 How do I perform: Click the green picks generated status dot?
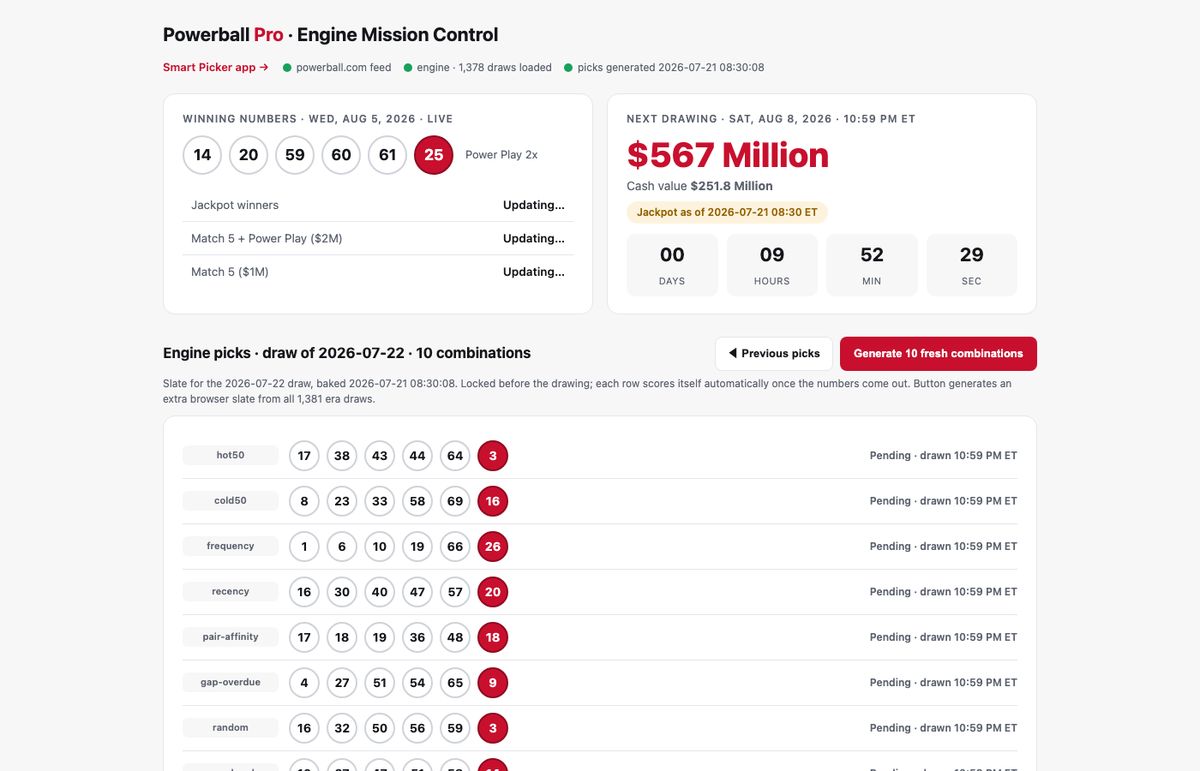click(x=569, y=68)
